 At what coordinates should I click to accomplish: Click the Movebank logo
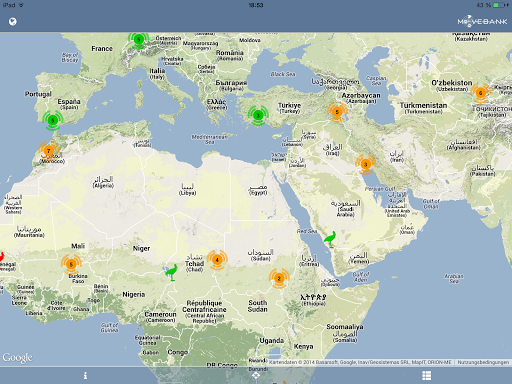pos(482,21)
